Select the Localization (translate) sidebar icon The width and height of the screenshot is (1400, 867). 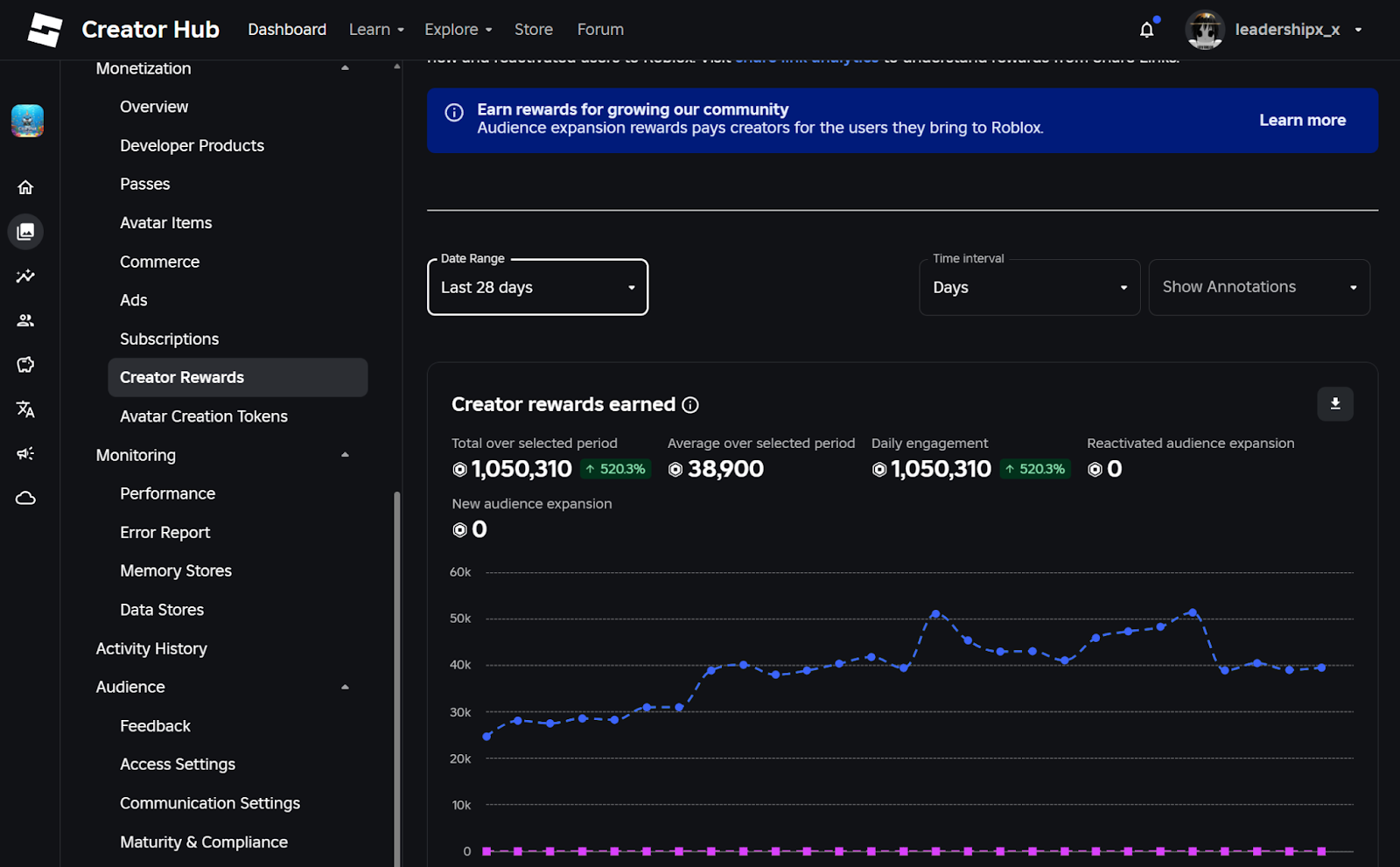click(x=25, y=409)
